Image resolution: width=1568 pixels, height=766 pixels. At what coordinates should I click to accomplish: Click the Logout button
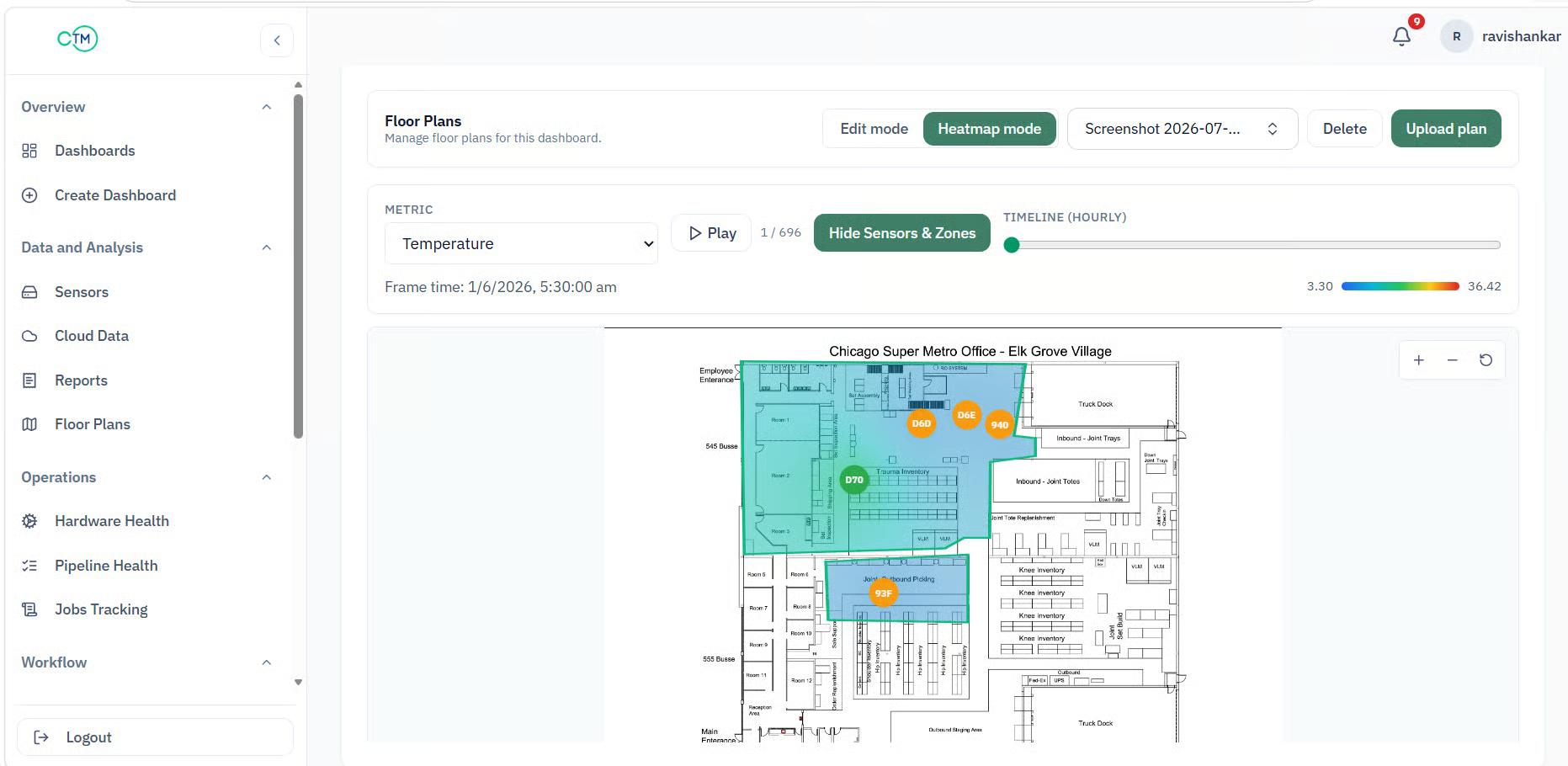(155, 737)
